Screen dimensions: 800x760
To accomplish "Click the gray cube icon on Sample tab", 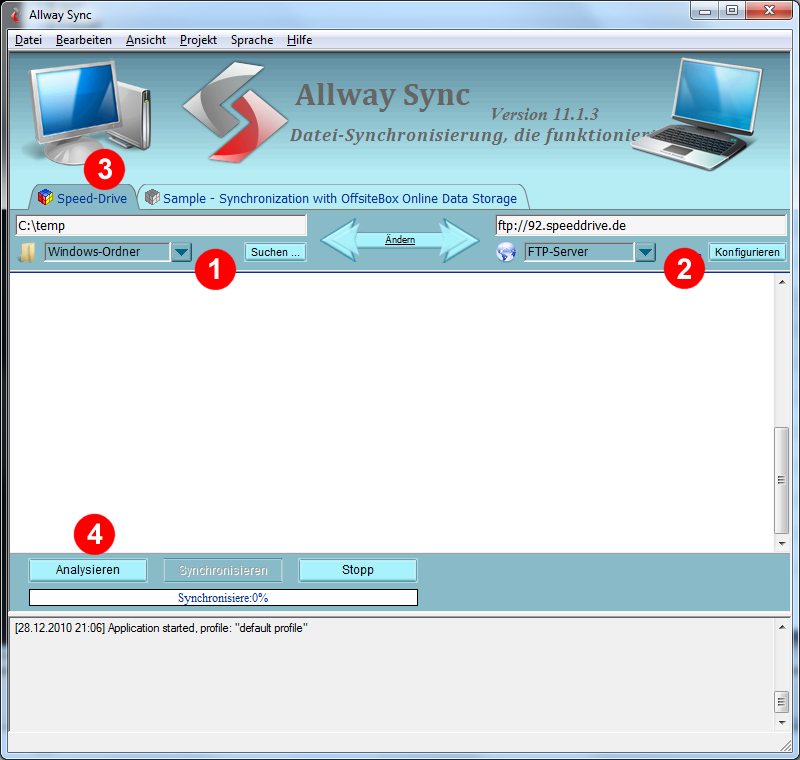I will click(x=152, y=198).
